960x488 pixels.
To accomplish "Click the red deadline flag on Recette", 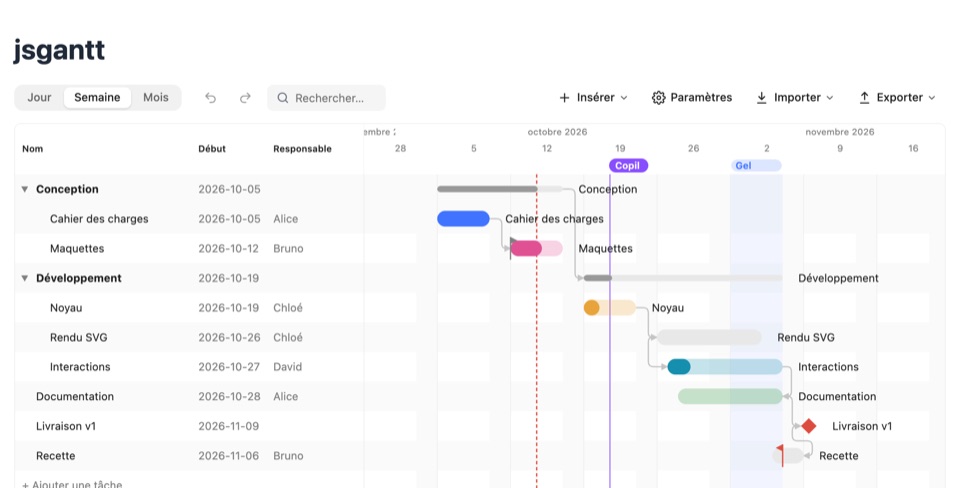I will [780, 456].
